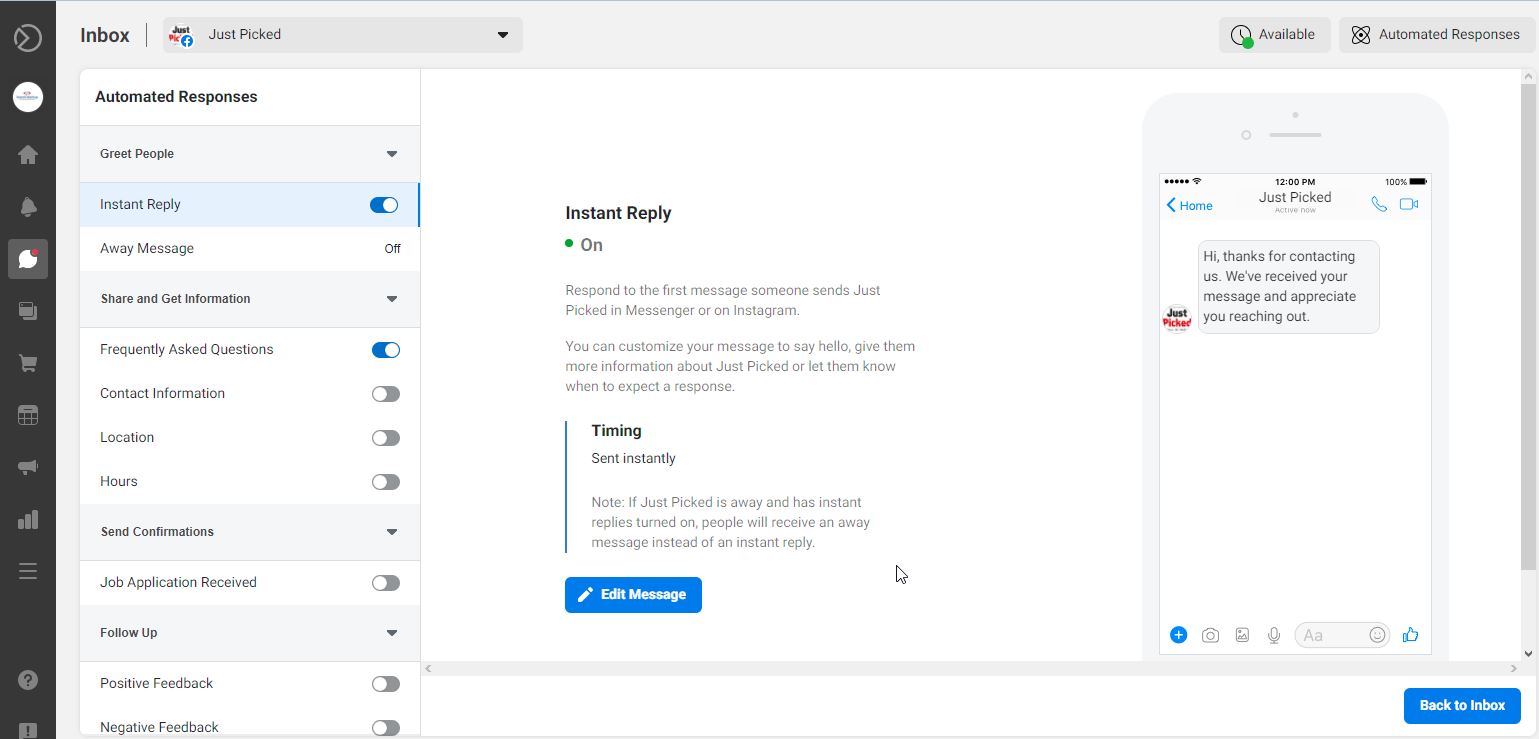Collapse the Follow Up section
The width and height of the screenshot is (1539, 739).
391,632
